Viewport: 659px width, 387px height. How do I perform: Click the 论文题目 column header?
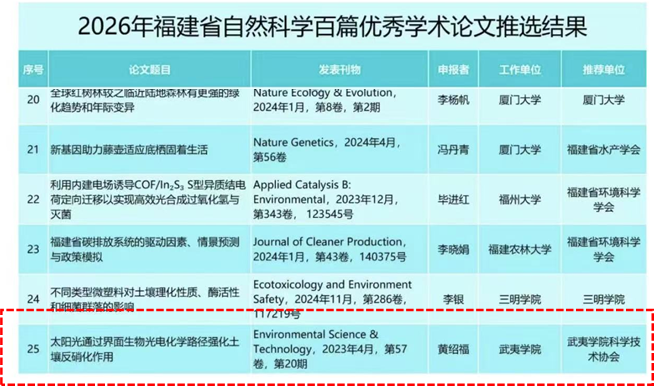point(150,69)
